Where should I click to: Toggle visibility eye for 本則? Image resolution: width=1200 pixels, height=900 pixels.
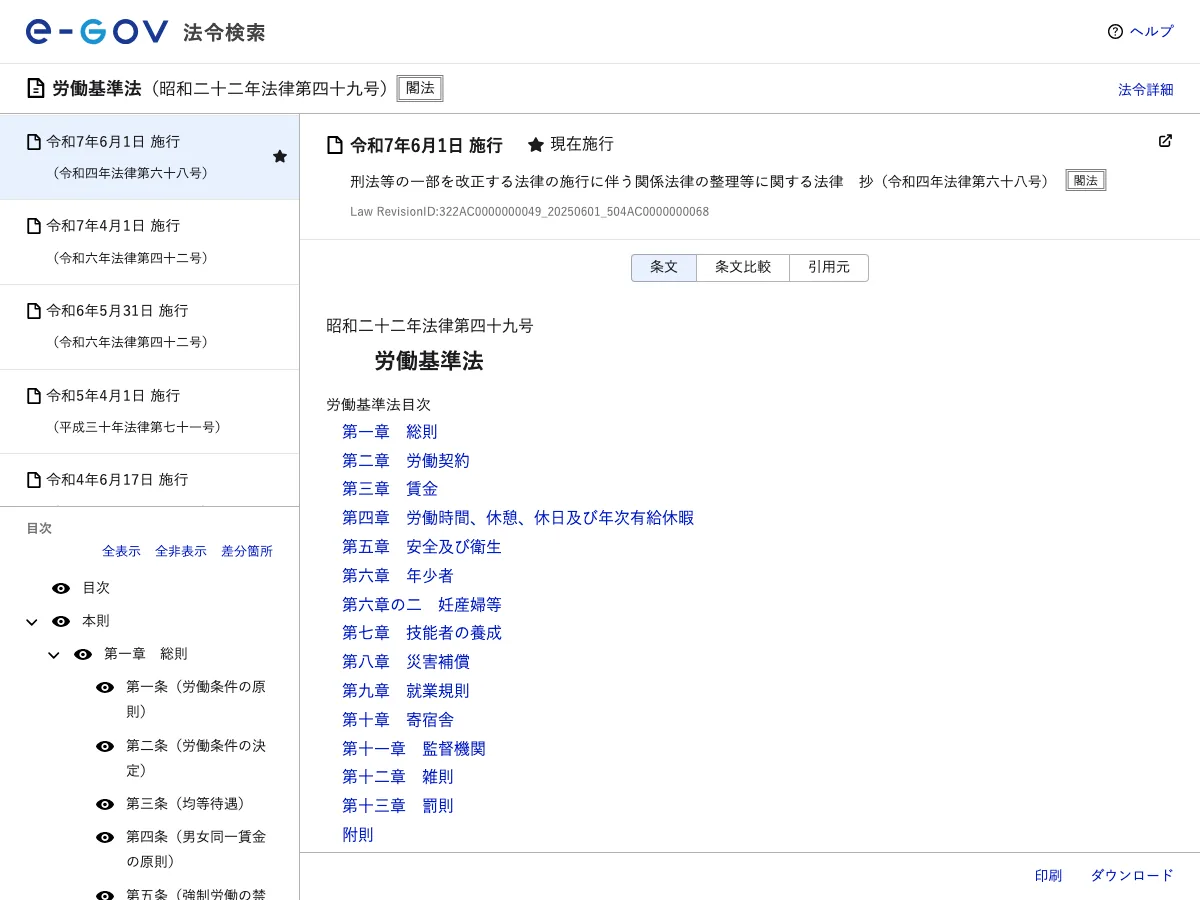[61, 621]
